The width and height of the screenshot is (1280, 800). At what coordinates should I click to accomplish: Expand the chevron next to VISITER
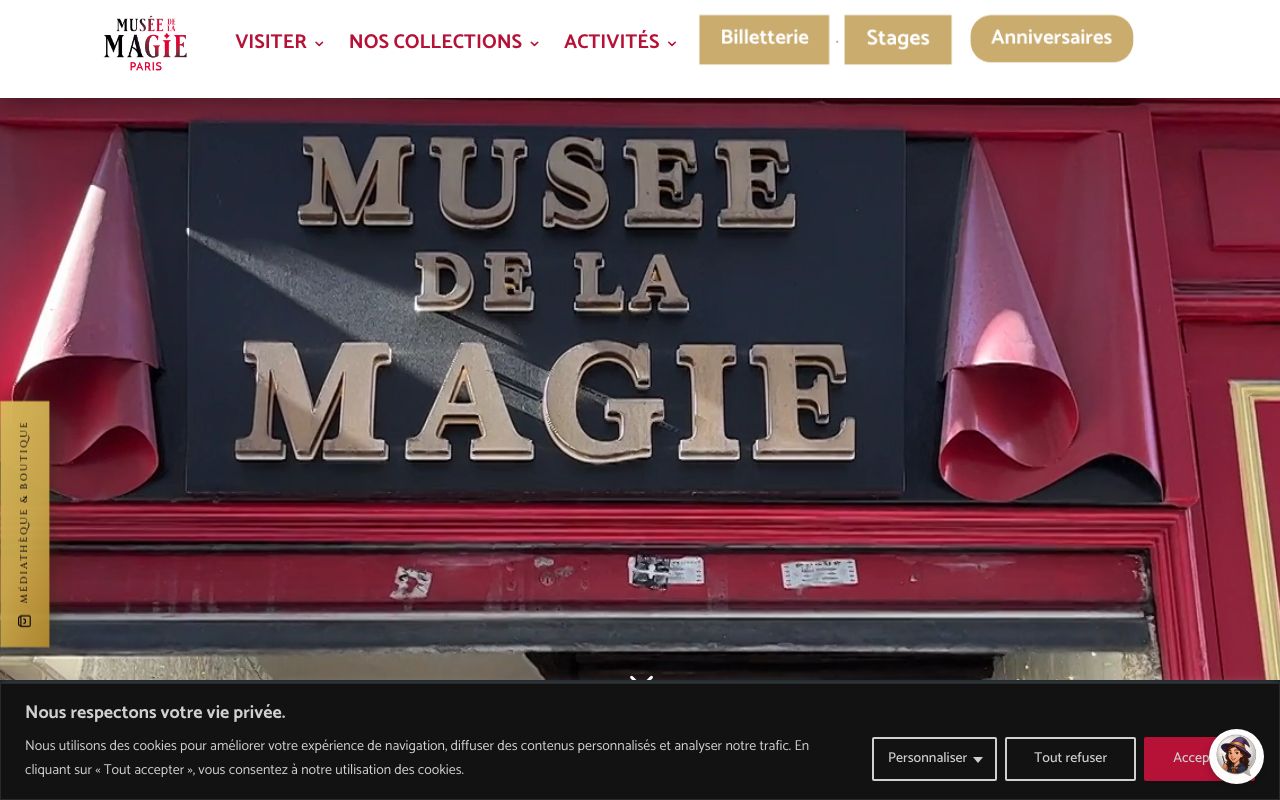coord(319,43)
